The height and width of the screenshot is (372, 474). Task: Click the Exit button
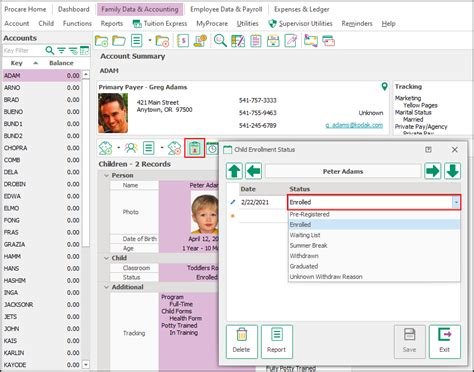click(x=445, y=342)
